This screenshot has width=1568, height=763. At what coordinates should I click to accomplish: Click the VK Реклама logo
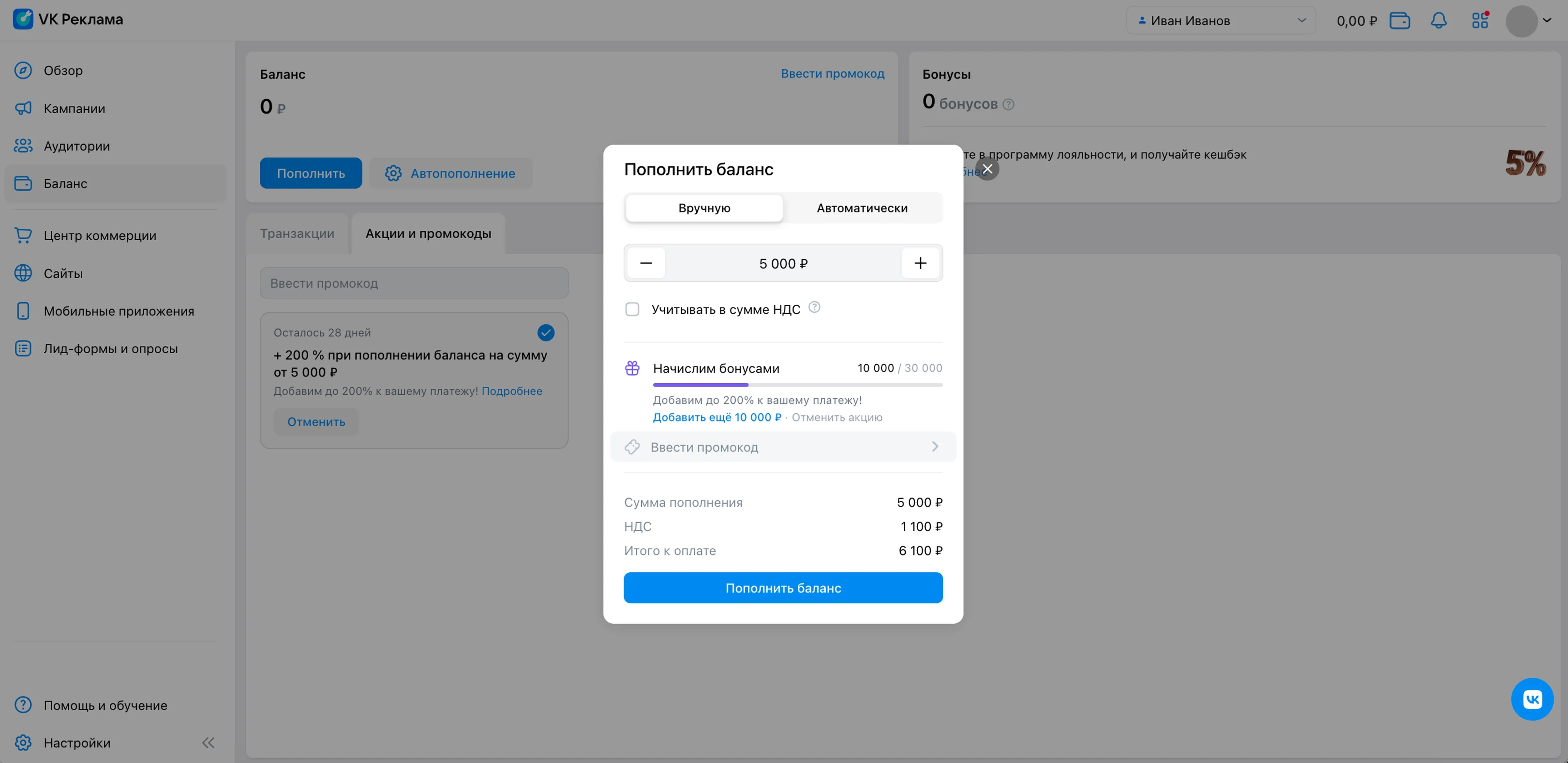[x=68, y=20]
